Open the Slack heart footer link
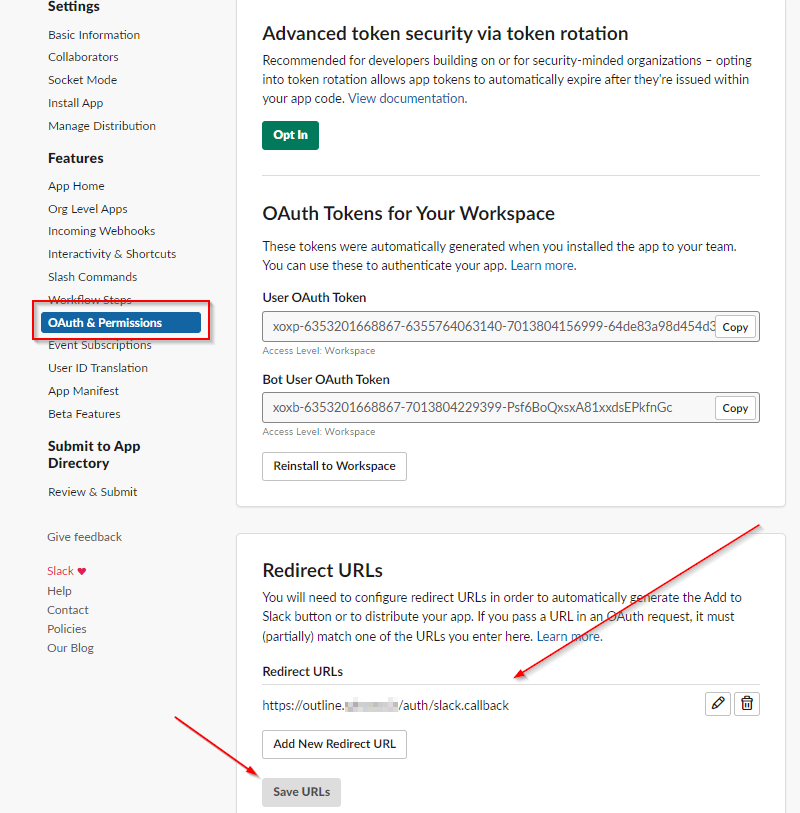The width and height of the screenshot is (800, 813). (x=66, y=571)
